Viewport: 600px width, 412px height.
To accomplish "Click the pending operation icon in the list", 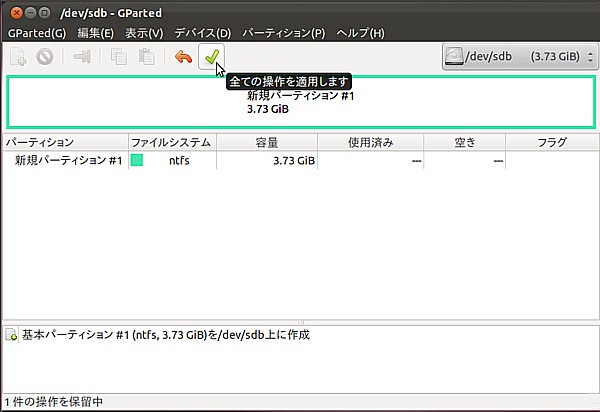I will coord(11,335).
